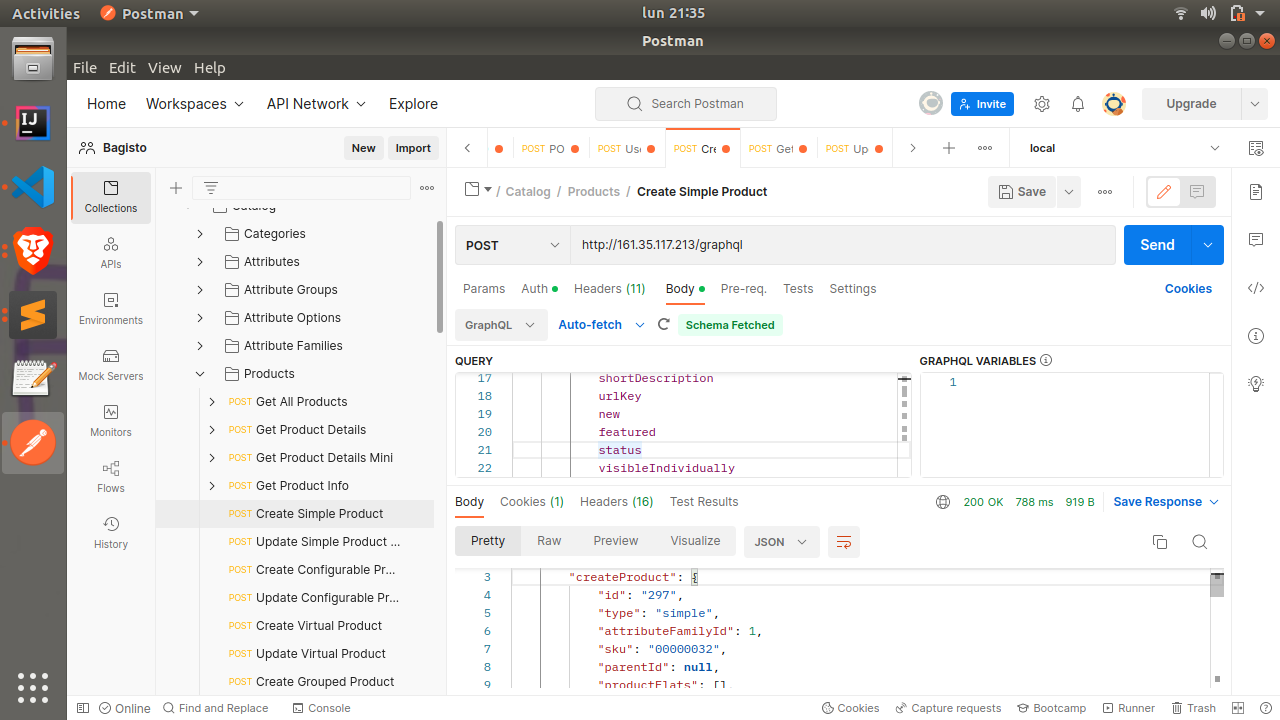Create new collection with plus icon
Screen dimensions: 1280x720
coord(176,188)
